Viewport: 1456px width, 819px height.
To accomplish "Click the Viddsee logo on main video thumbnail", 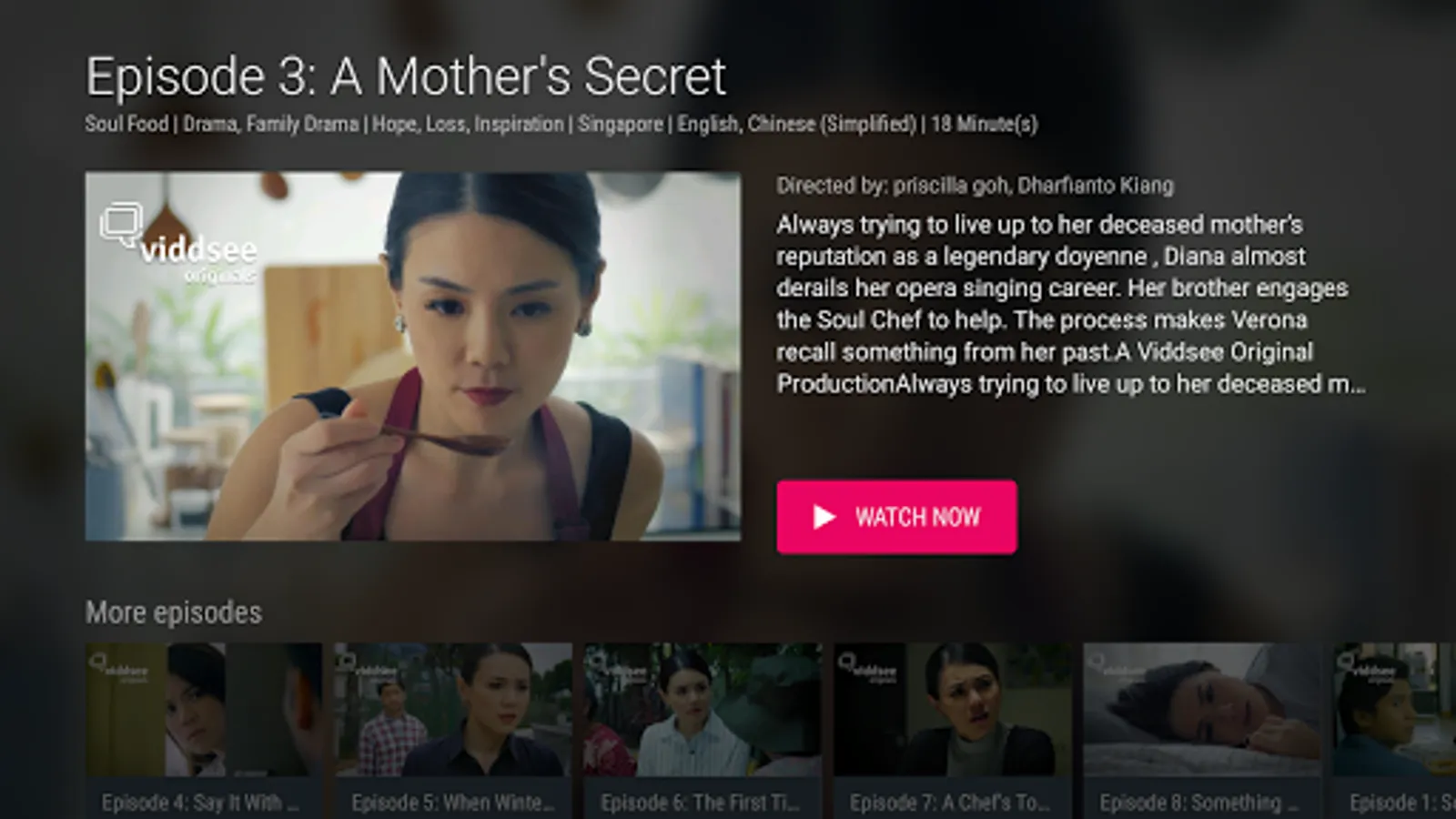I will (x=178, y=242).
